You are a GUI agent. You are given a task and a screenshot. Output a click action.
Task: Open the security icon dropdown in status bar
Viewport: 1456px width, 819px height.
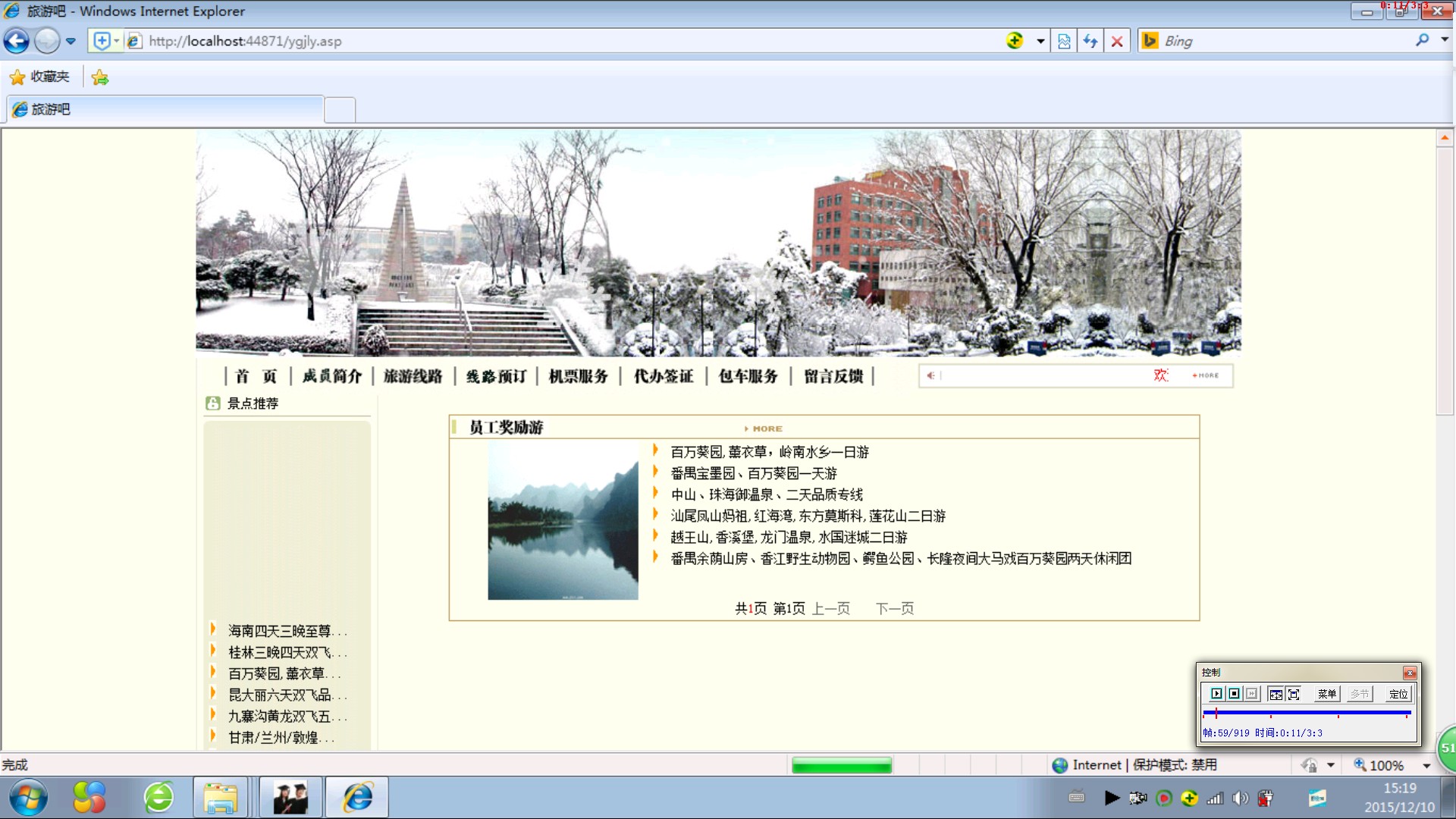(x=1330, y=766)
